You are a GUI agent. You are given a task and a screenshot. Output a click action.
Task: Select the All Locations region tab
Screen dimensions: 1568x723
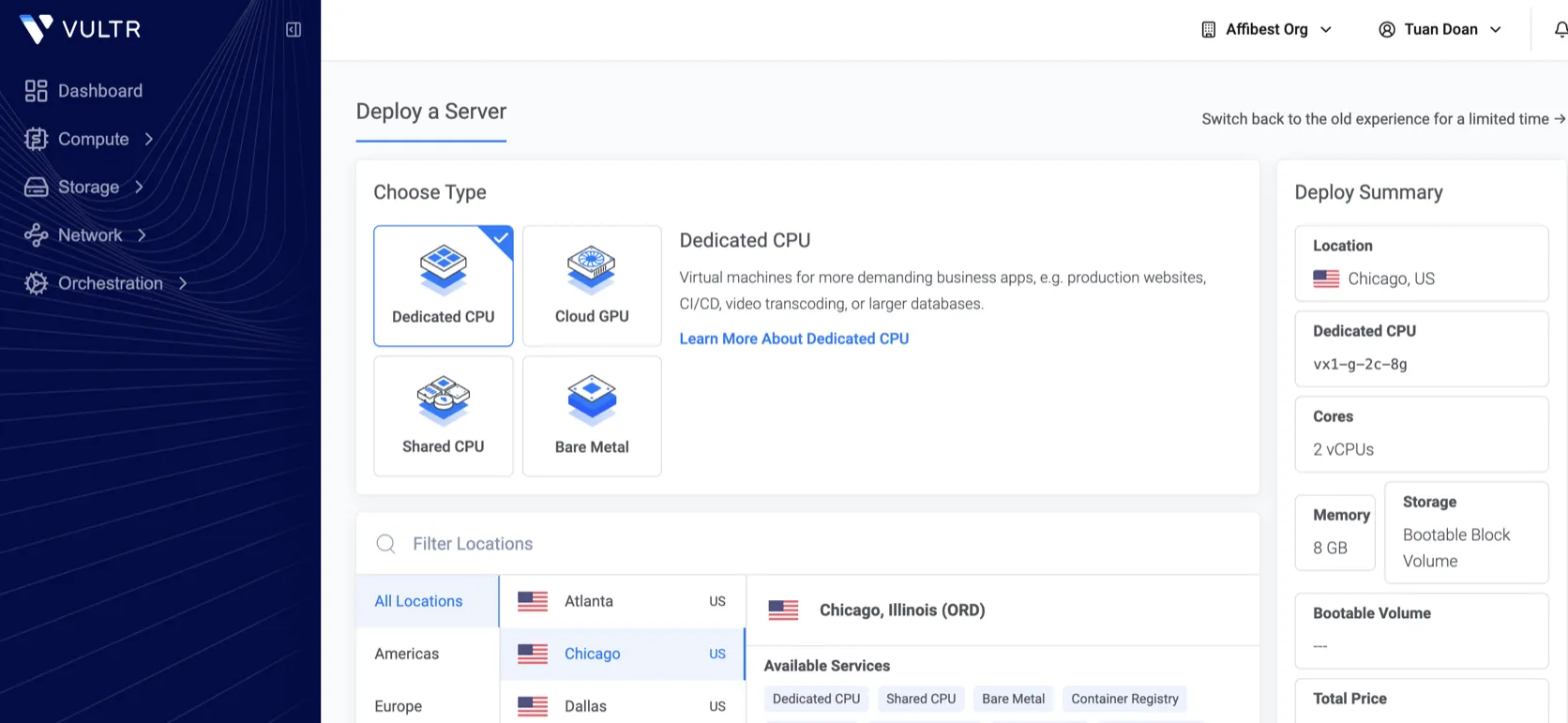coord(428,601)
